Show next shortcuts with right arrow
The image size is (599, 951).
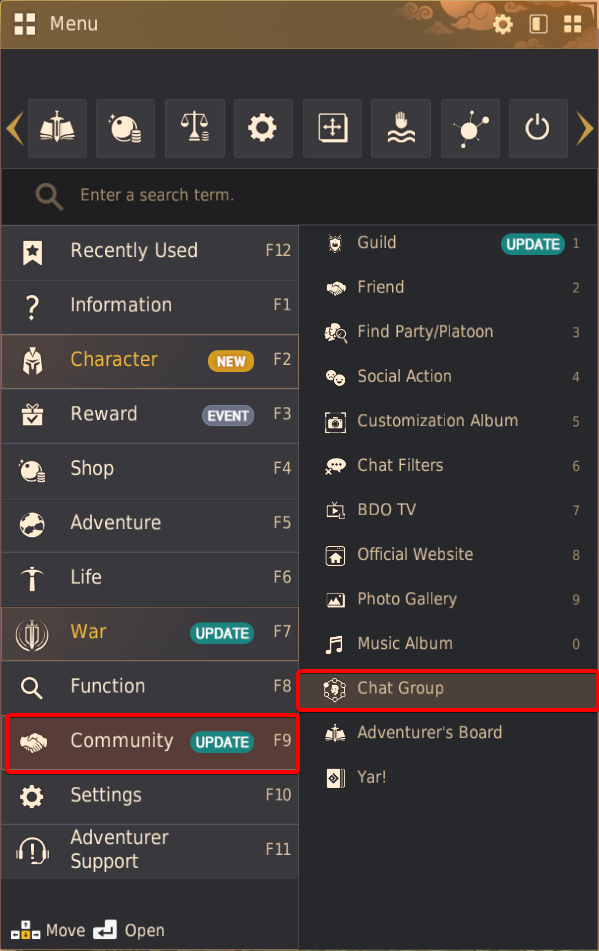pos(584,129)
